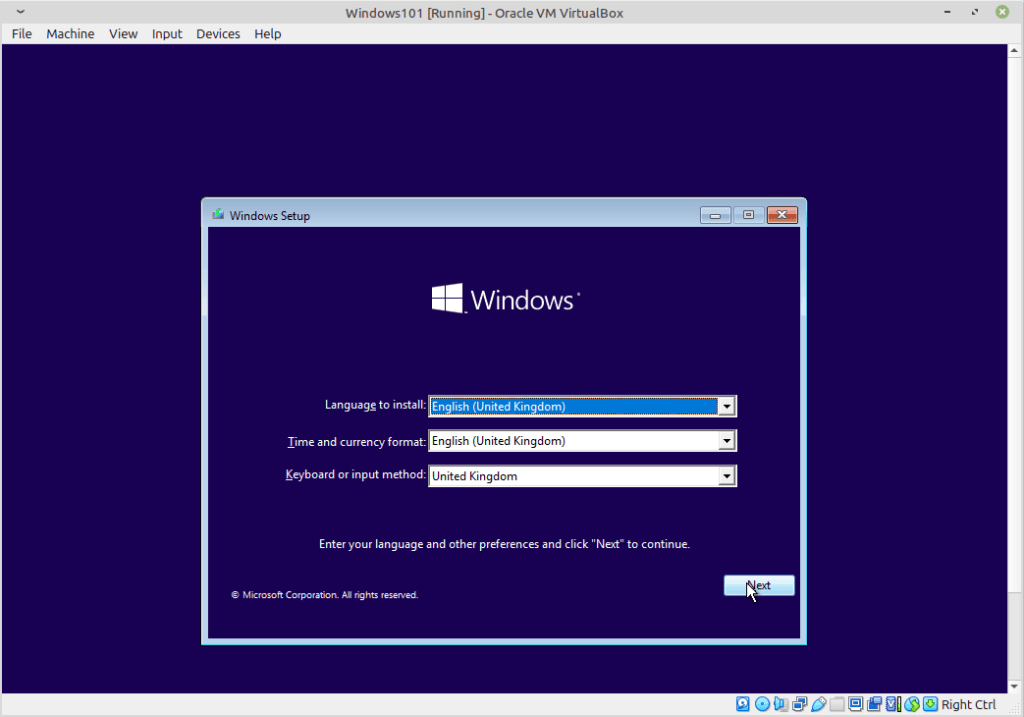Click the Windows logo in setup dialog

(x=505, y=299)
